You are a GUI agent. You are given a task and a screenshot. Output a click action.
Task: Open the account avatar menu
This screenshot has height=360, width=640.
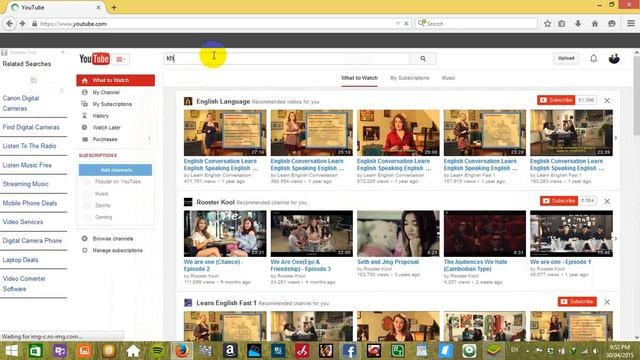pos(614,58)
